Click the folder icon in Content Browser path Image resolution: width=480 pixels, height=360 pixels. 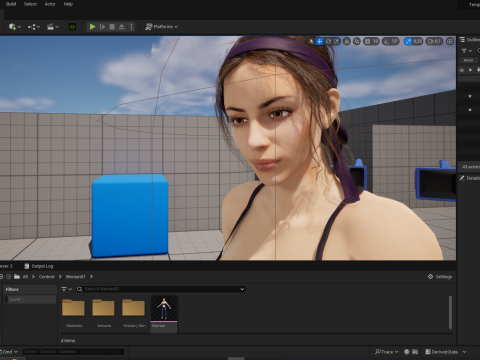pos(17,276)
